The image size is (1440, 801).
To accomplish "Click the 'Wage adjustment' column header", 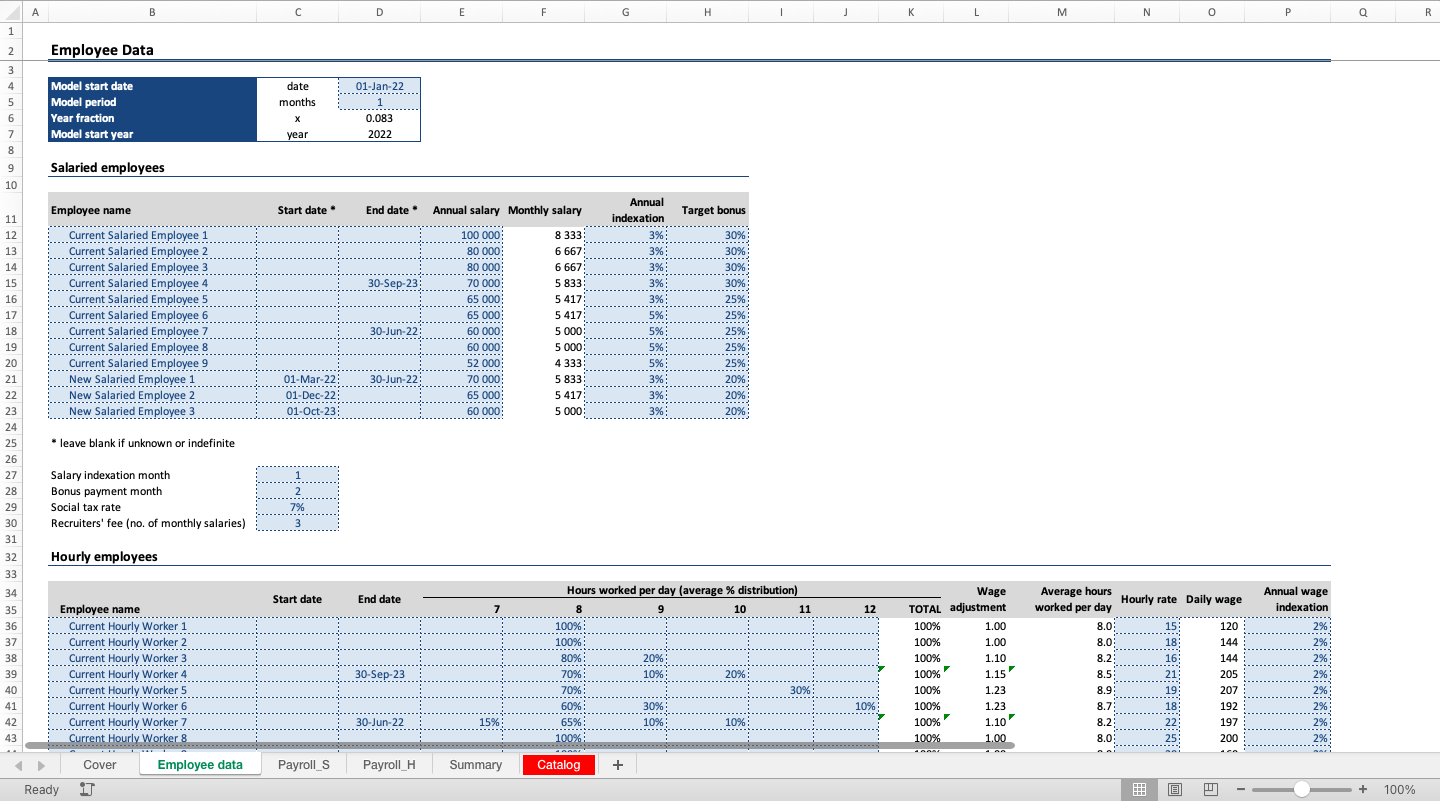I will [x=978, y=599].
